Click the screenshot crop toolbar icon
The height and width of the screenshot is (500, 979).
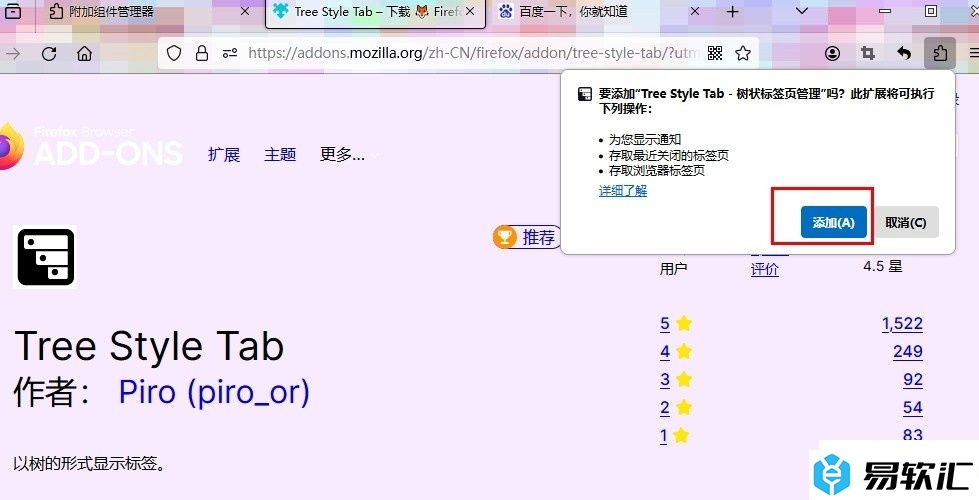click(x=868, y=54)
